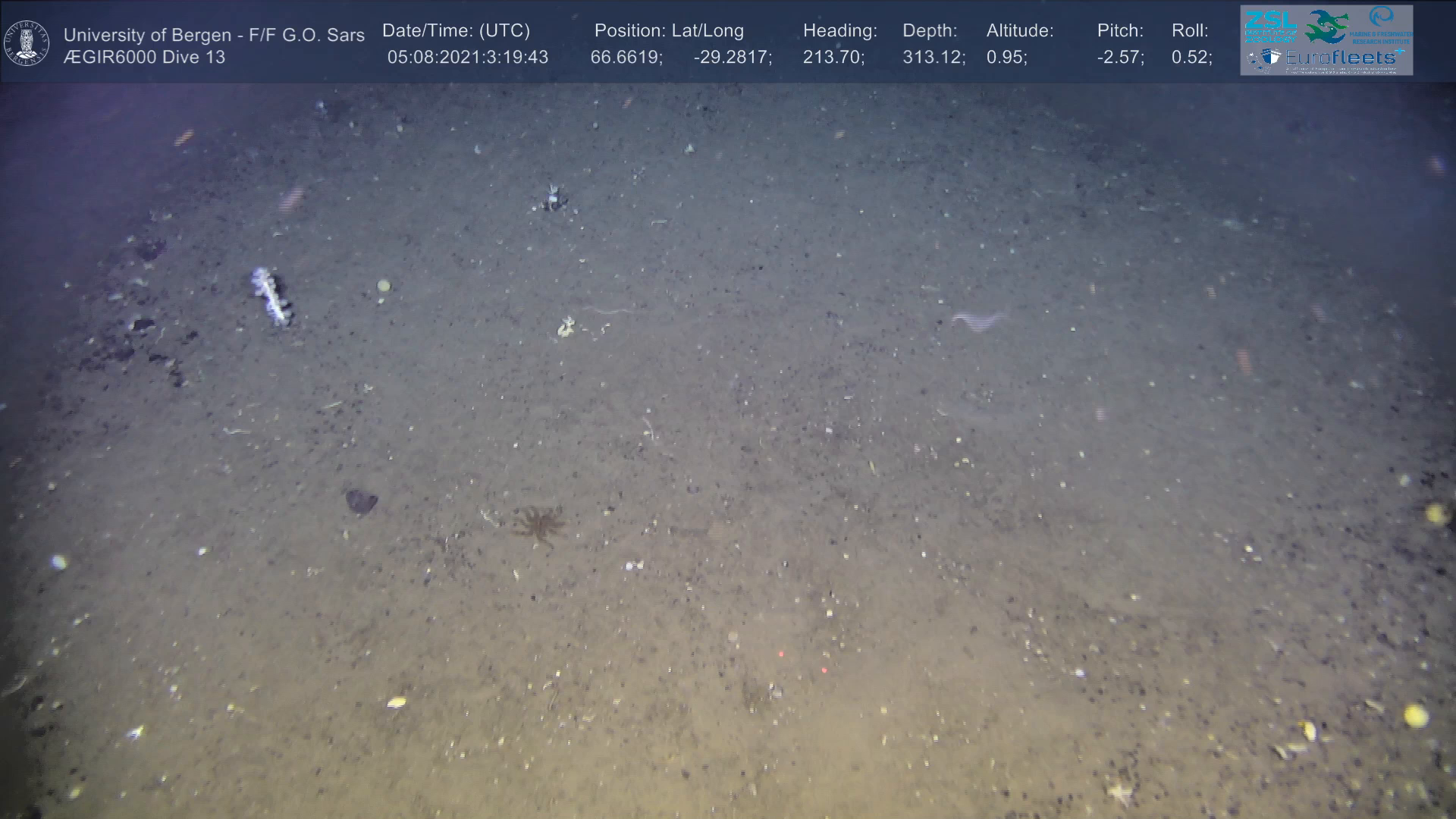Click the dark rock near the brittle star
The height and width of the screenshot is (819, 1456).
(x=361, y=500)
